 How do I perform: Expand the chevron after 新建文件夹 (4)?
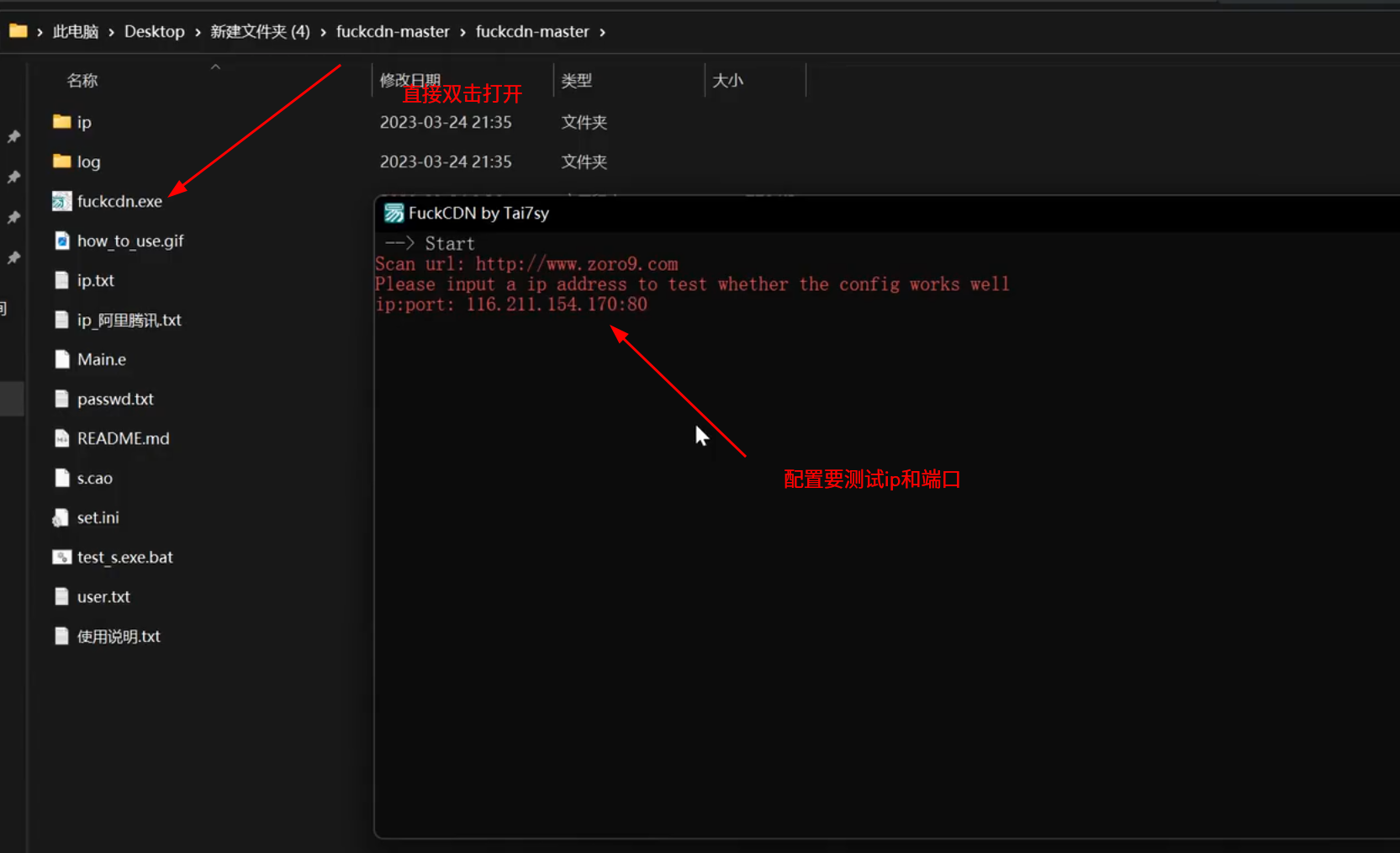(x=323, y=32)
